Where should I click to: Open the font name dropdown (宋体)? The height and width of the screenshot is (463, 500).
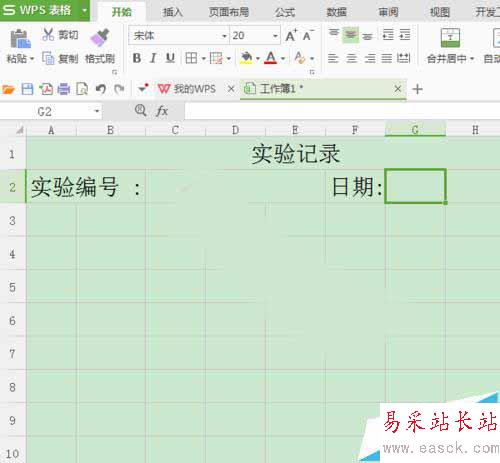[225, 36]
